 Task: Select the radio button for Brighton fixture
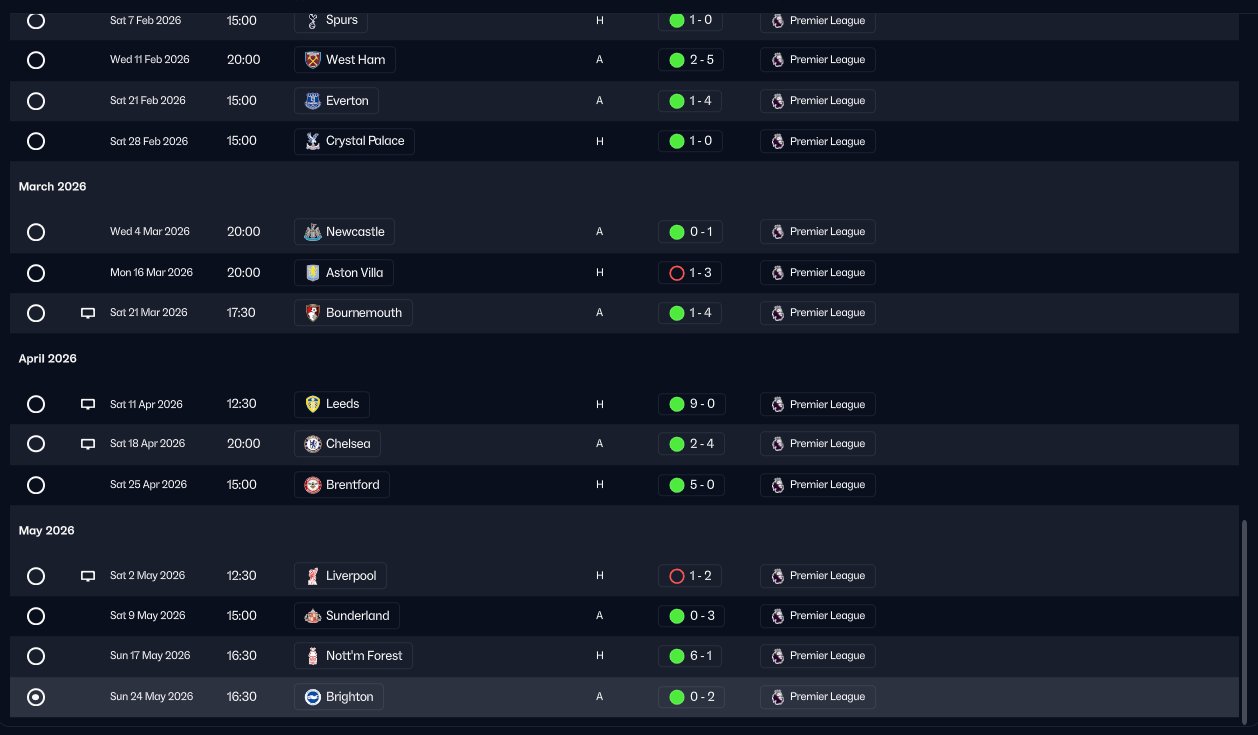(x=36, y=697)
